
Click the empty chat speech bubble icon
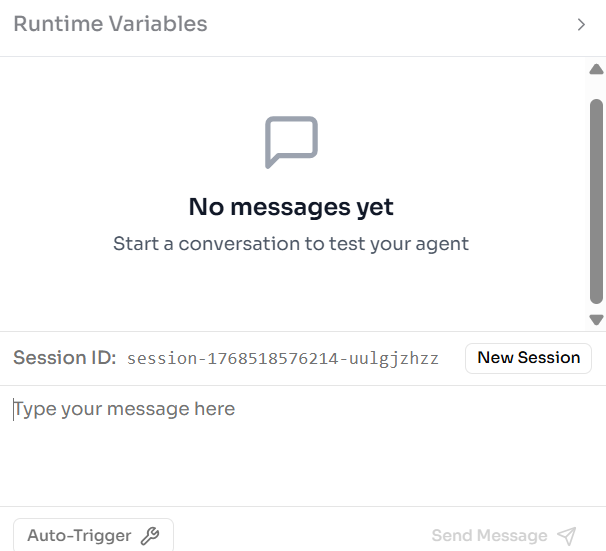click(291, 142)
